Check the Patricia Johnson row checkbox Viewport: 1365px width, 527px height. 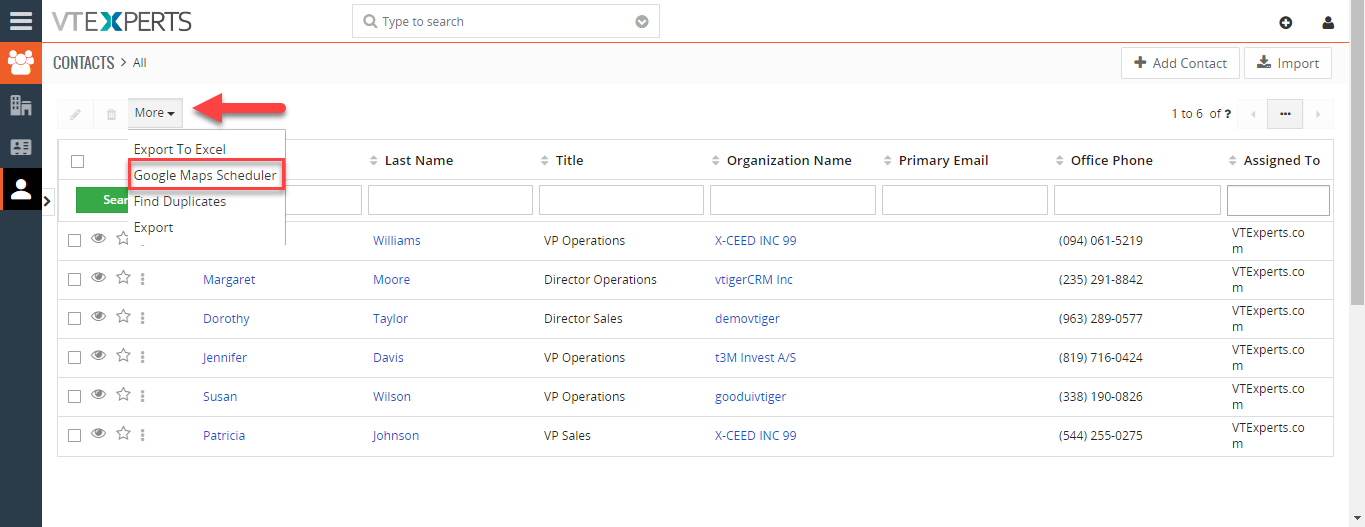pos(74,436)
